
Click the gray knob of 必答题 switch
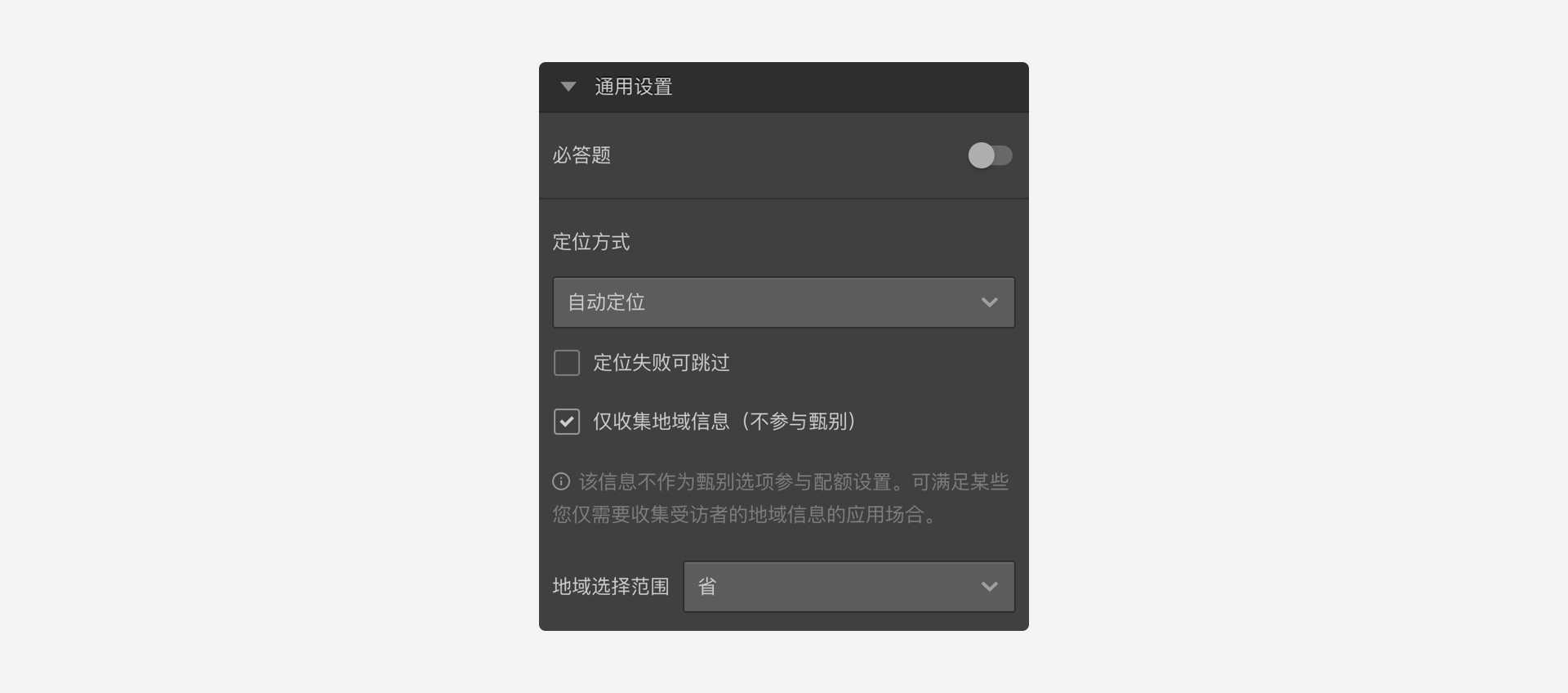[981, 155]
